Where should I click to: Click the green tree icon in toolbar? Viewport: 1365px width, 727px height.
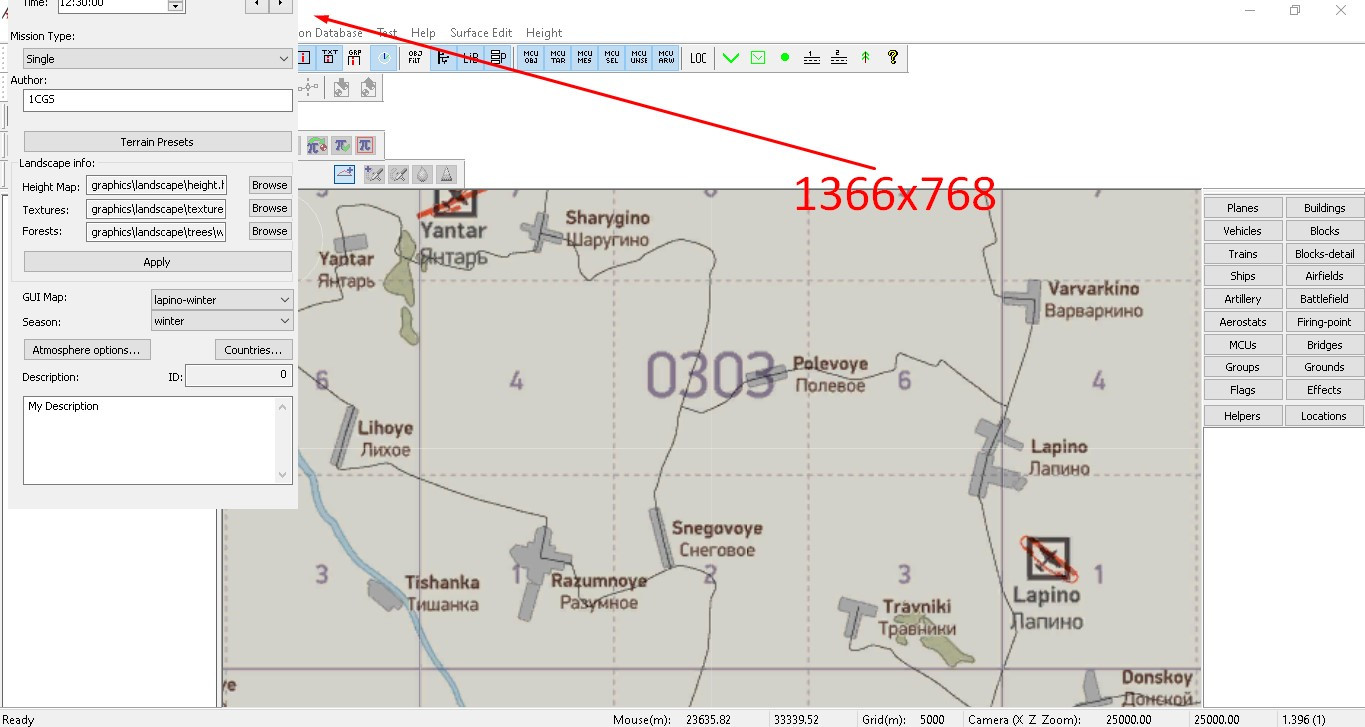point(866,57)
